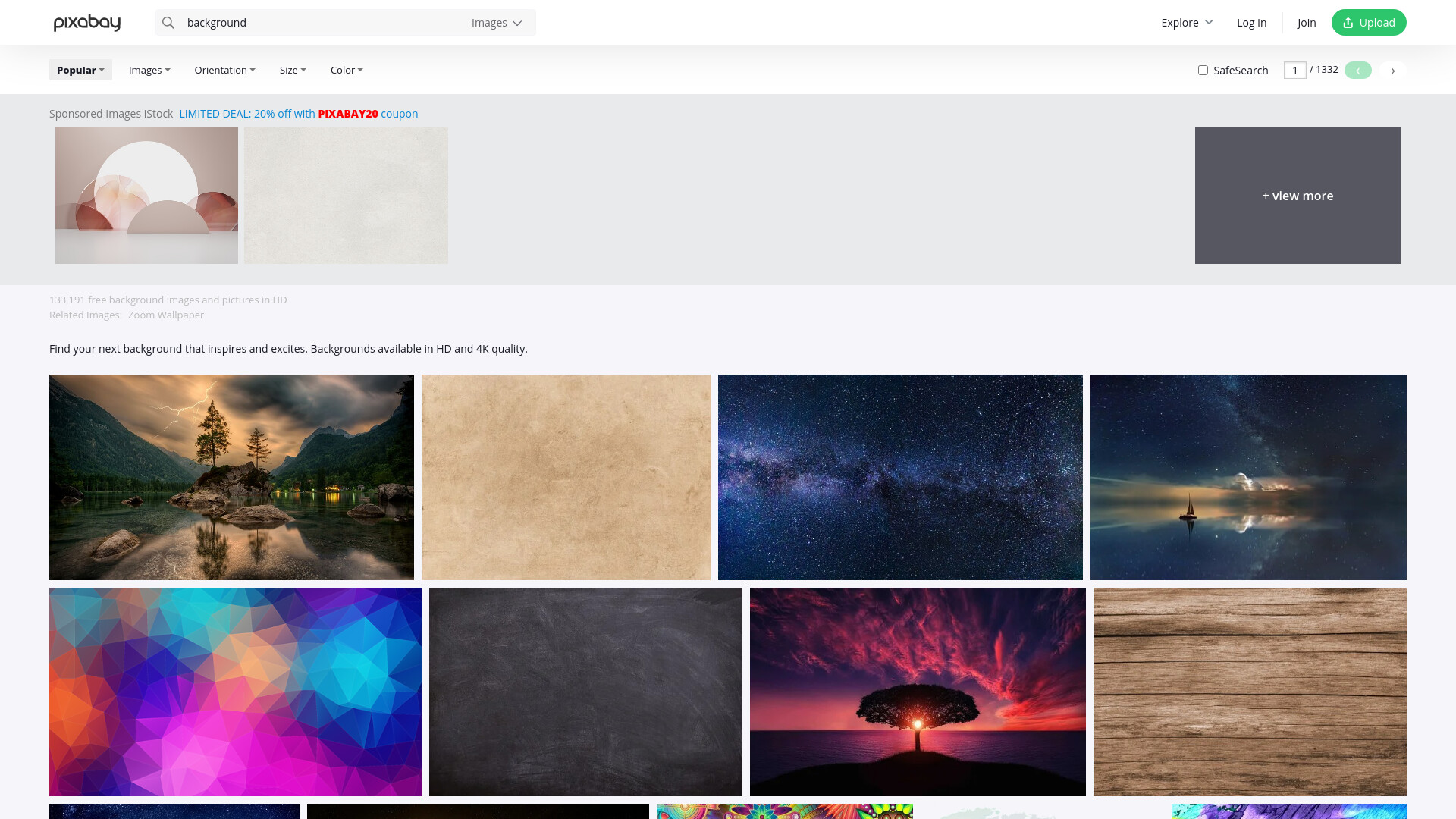Click the Pixabay logo
Image resolution: width=1456 pixels, height=819 pixels.
[87, 23]
